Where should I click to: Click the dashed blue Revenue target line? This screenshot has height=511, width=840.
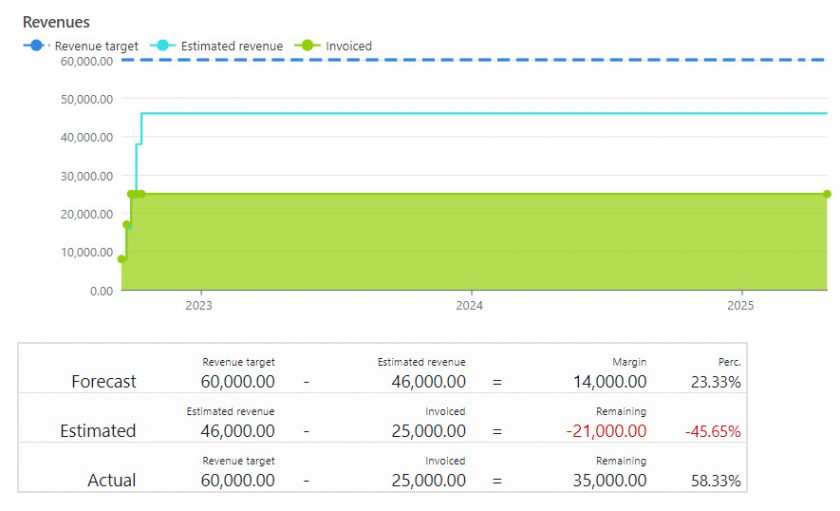coord(480,60)
